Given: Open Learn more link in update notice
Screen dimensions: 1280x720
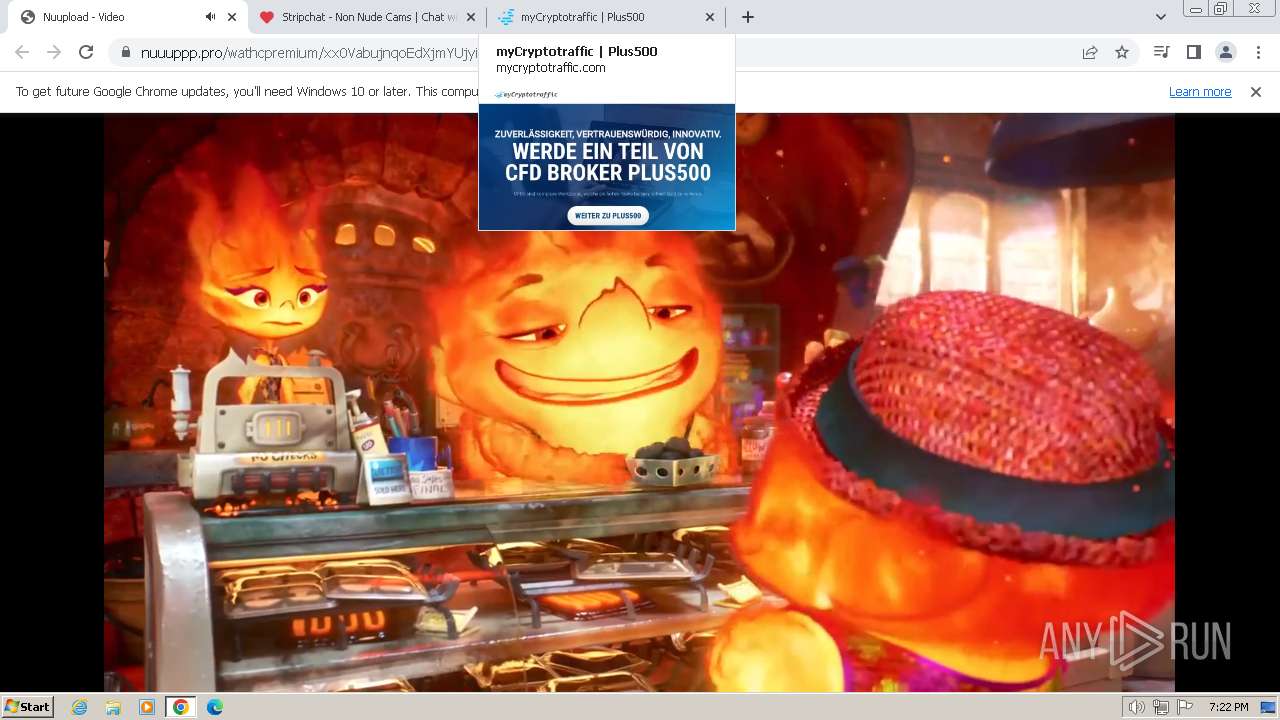Looking at the screenshot, I should pyautogui.click(x=1200, y=92).
